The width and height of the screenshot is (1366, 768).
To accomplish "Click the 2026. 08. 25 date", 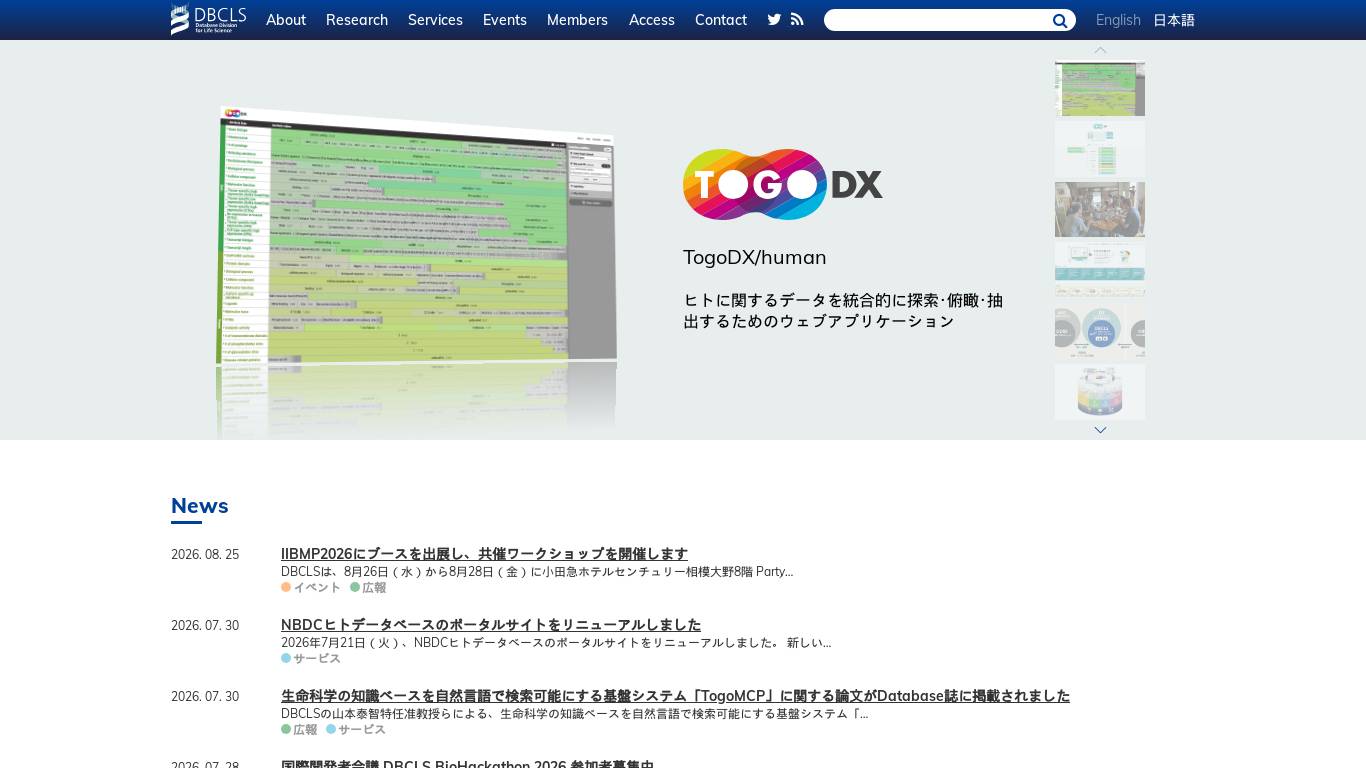I will [x=205, y=555].
